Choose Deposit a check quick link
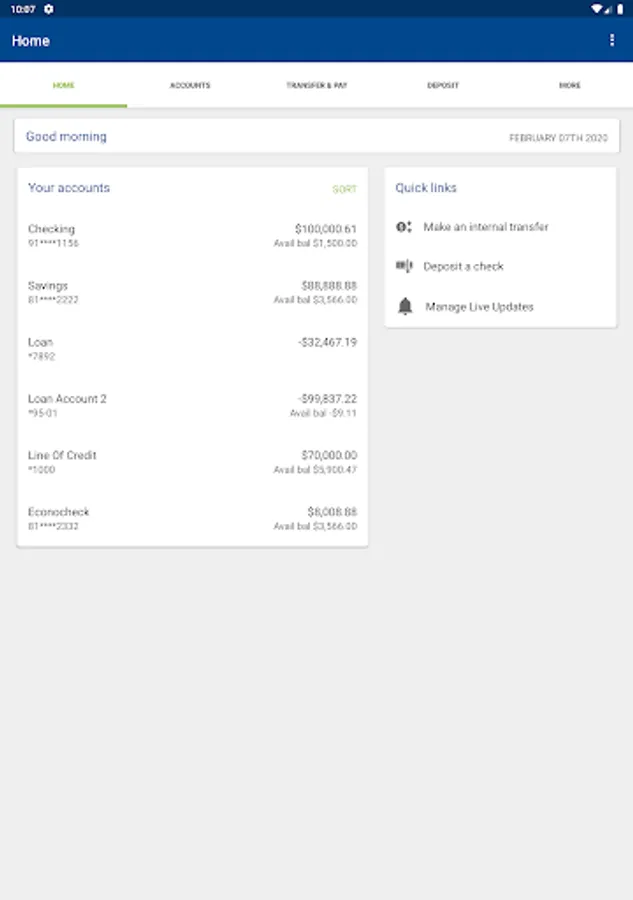Viewport: 633px width, 900px height. point(463,267)
